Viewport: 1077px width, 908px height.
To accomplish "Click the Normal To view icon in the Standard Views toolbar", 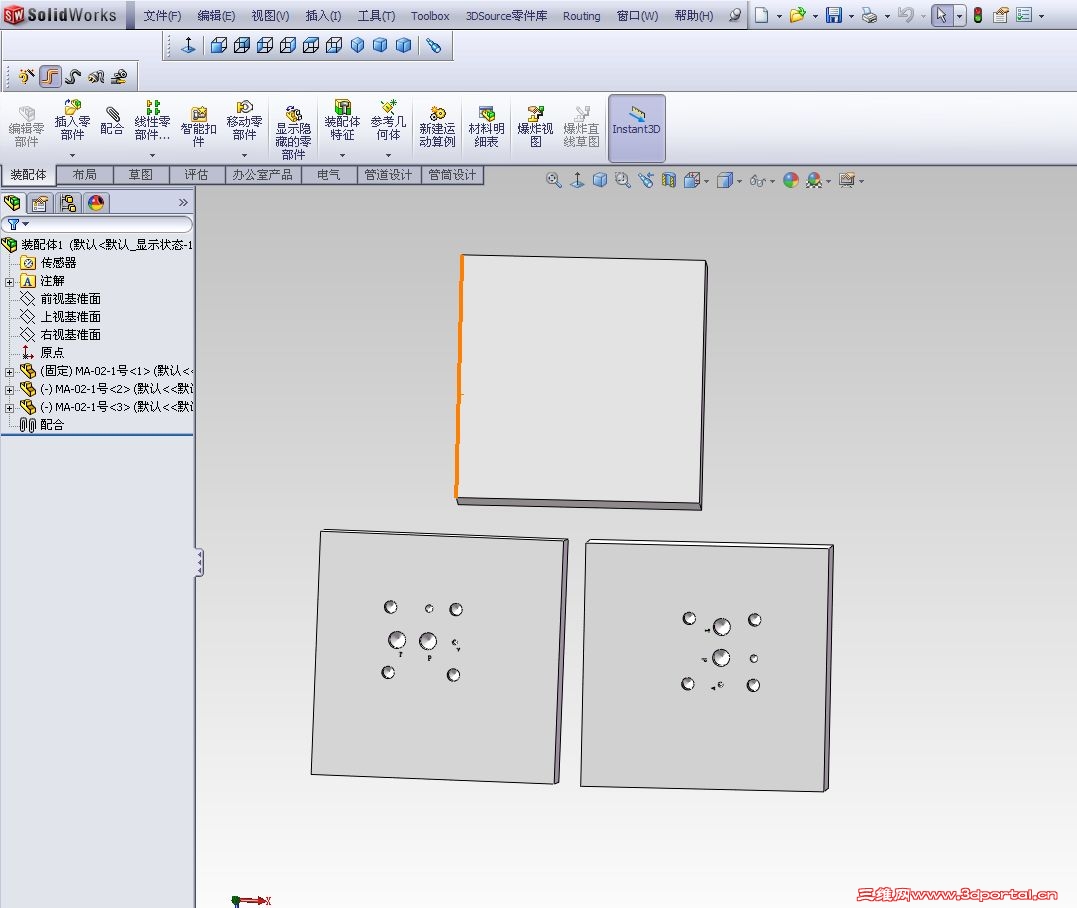I will 188,45.
